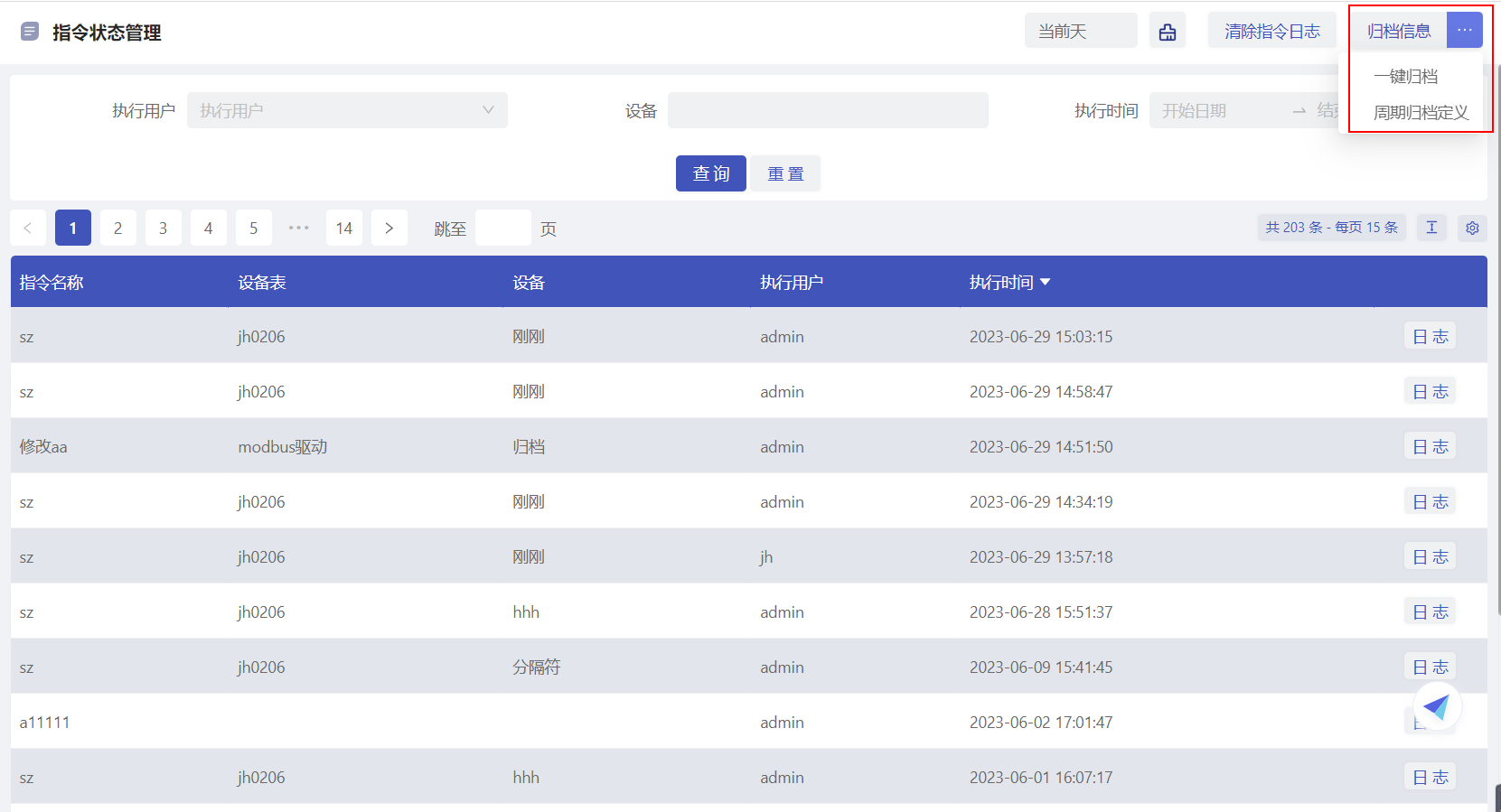The width and height of the screenshot is (1501, 812).
Task: Click the 执行用户 column header
Action: coord(792,282)
